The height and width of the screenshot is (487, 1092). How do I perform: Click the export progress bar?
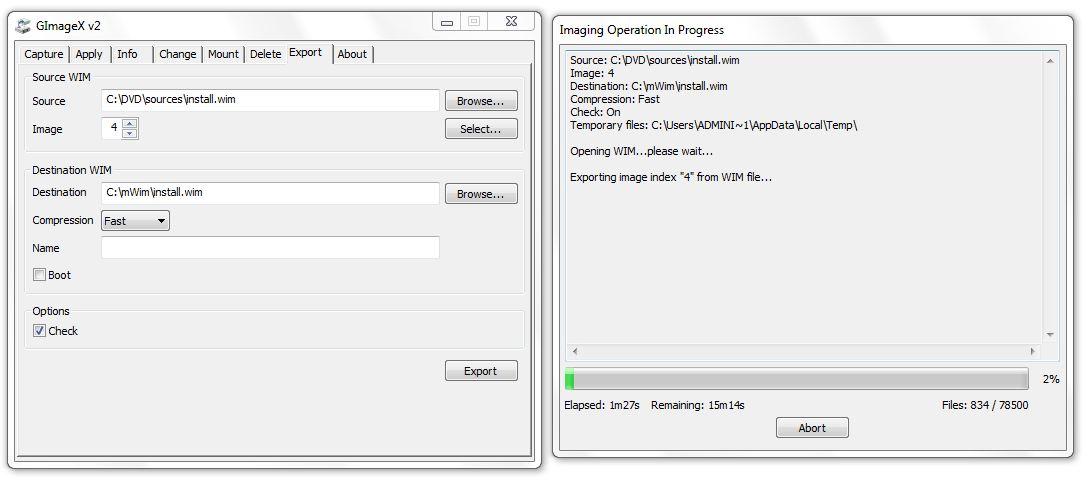coord(796,379)
